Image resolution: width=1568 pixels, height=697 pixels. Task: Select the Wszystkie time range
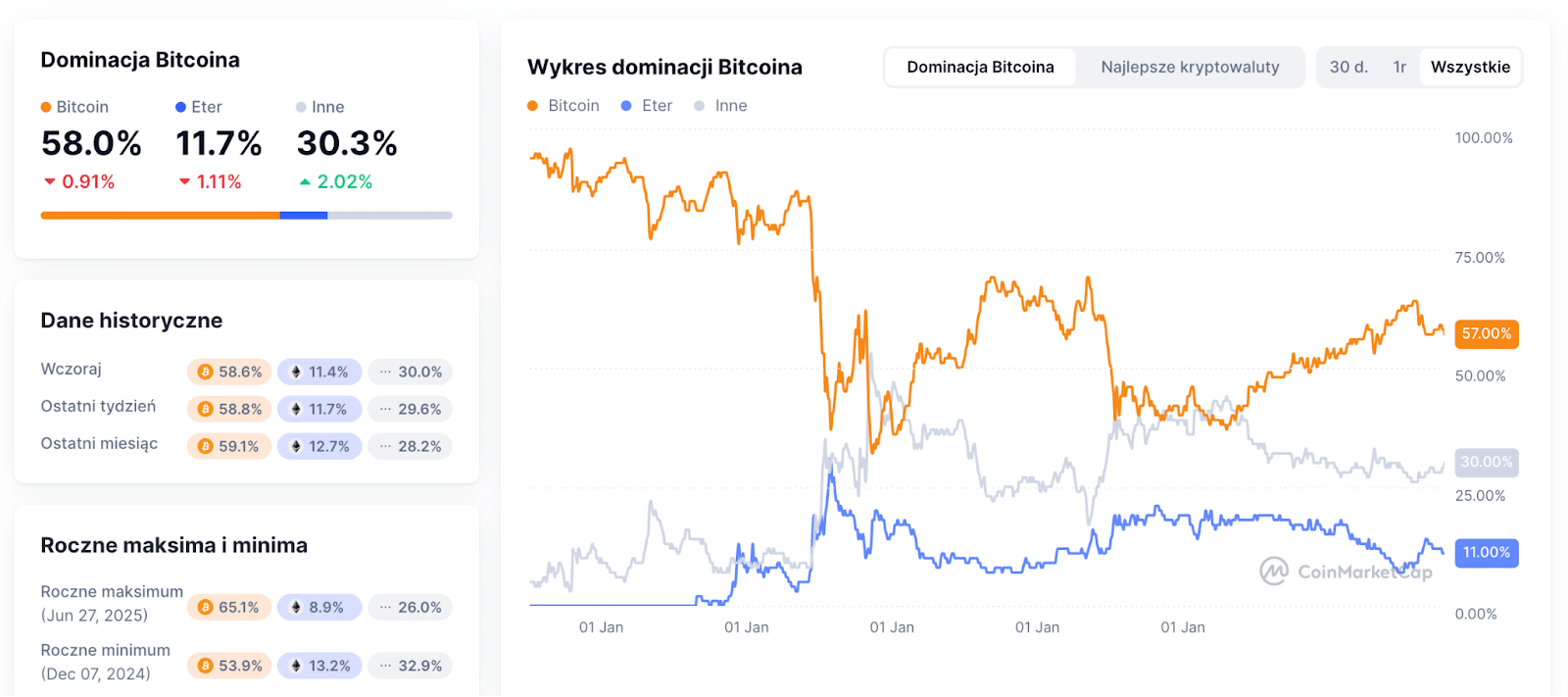pos(1470,68)
